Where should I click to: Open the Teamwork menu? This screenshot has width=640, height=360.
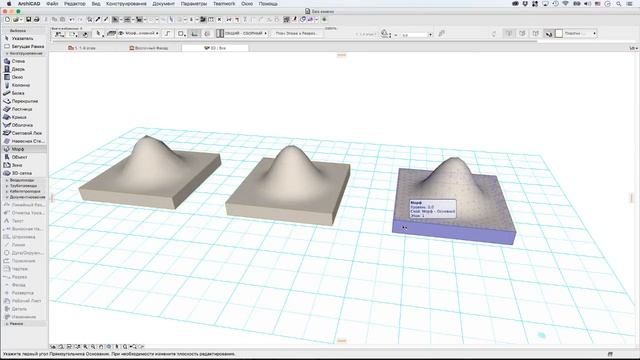point(224,4)
